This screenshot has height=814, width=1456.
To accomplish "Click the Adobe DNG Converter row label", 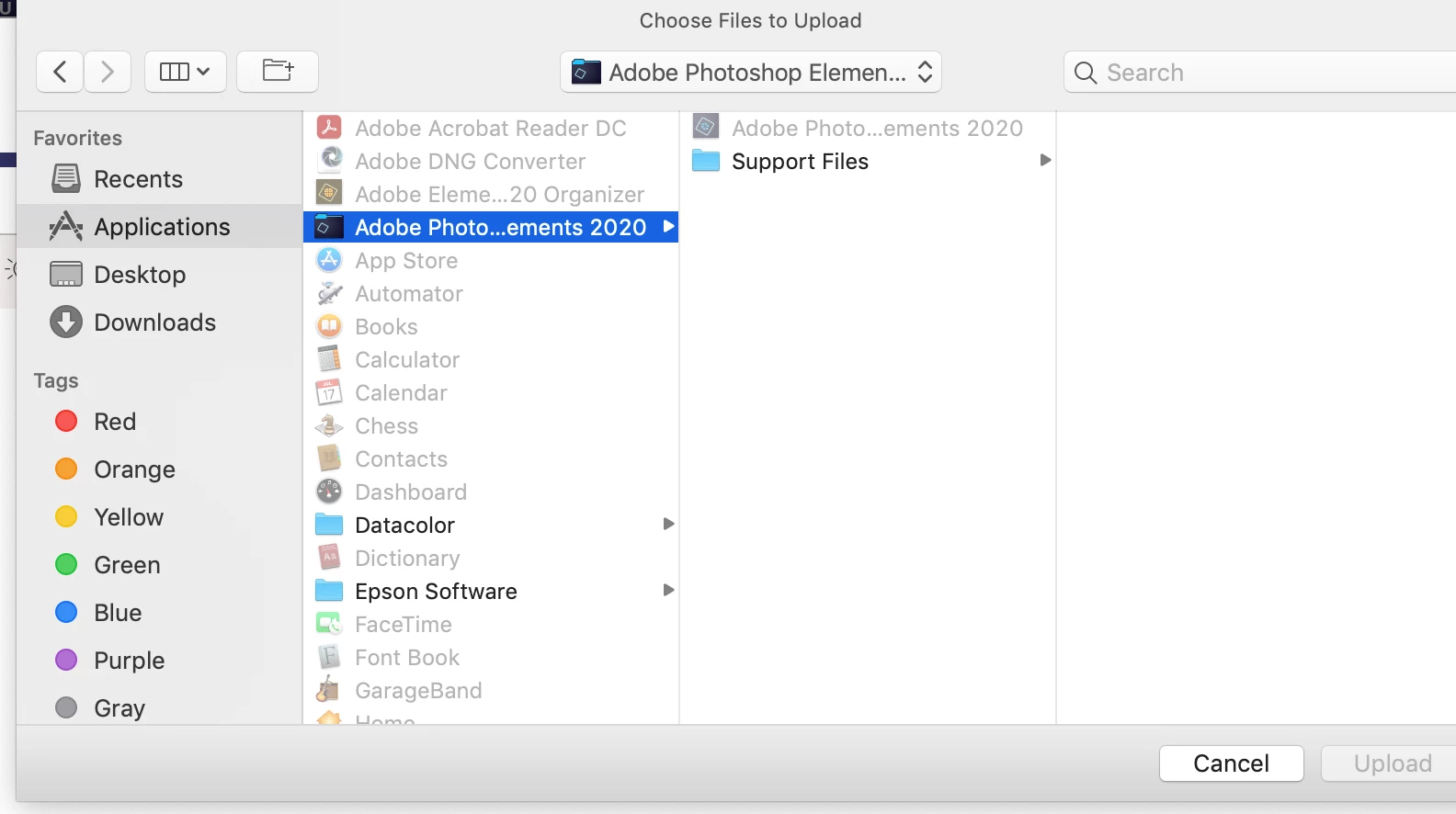I will tap(470, 162).
